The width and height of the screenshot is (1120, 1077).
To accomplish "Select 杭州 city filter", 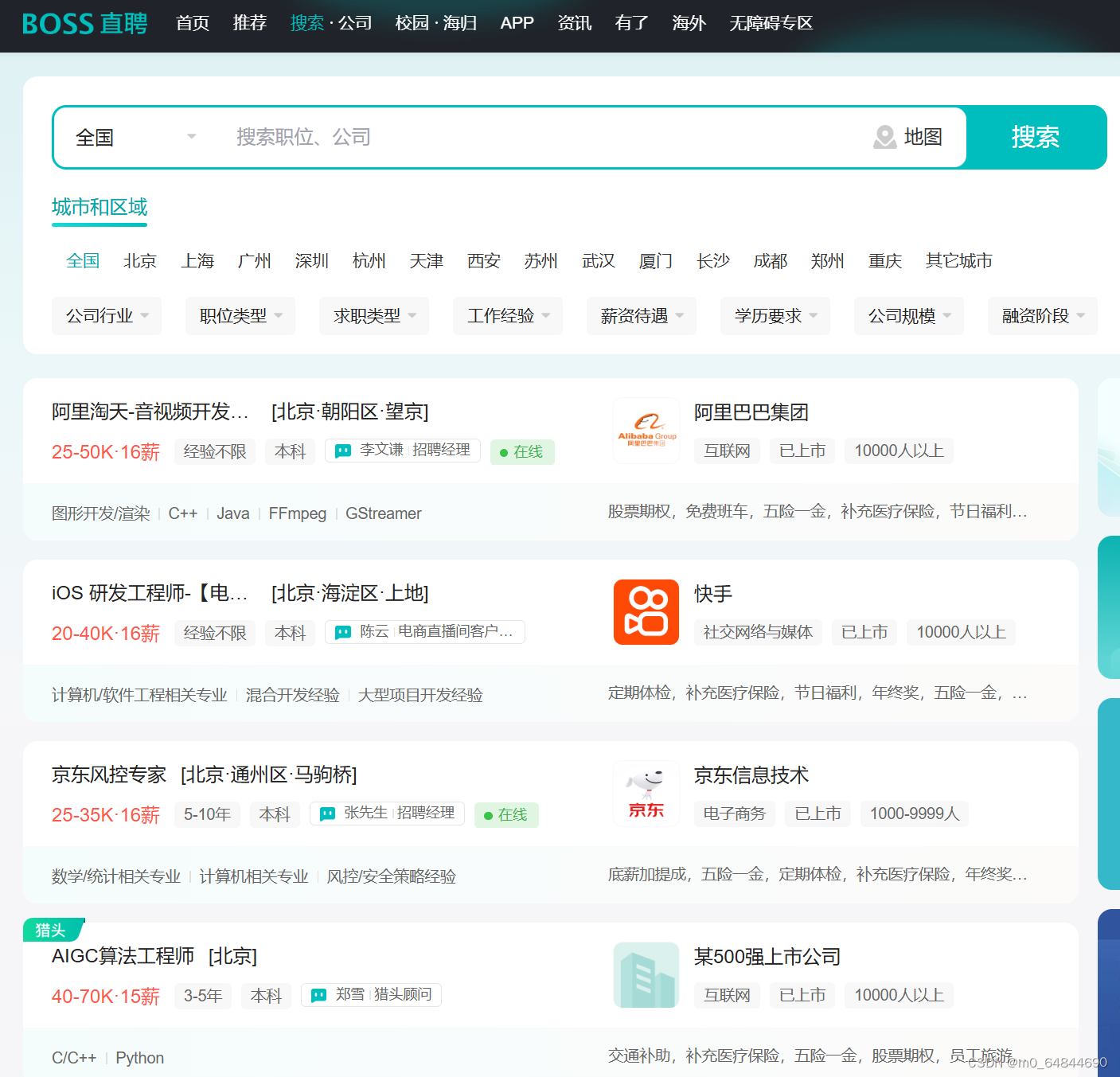I will [369, 260].
